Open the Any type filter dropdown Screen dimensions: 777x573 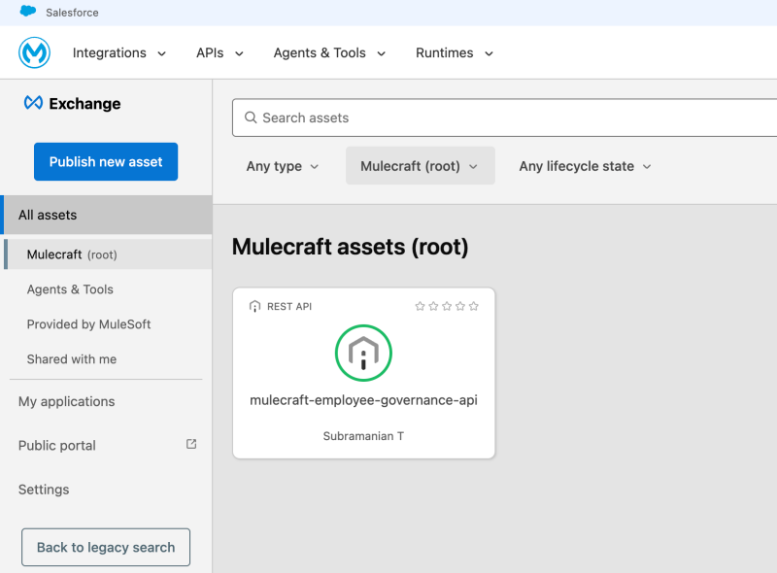click(282, 166)
